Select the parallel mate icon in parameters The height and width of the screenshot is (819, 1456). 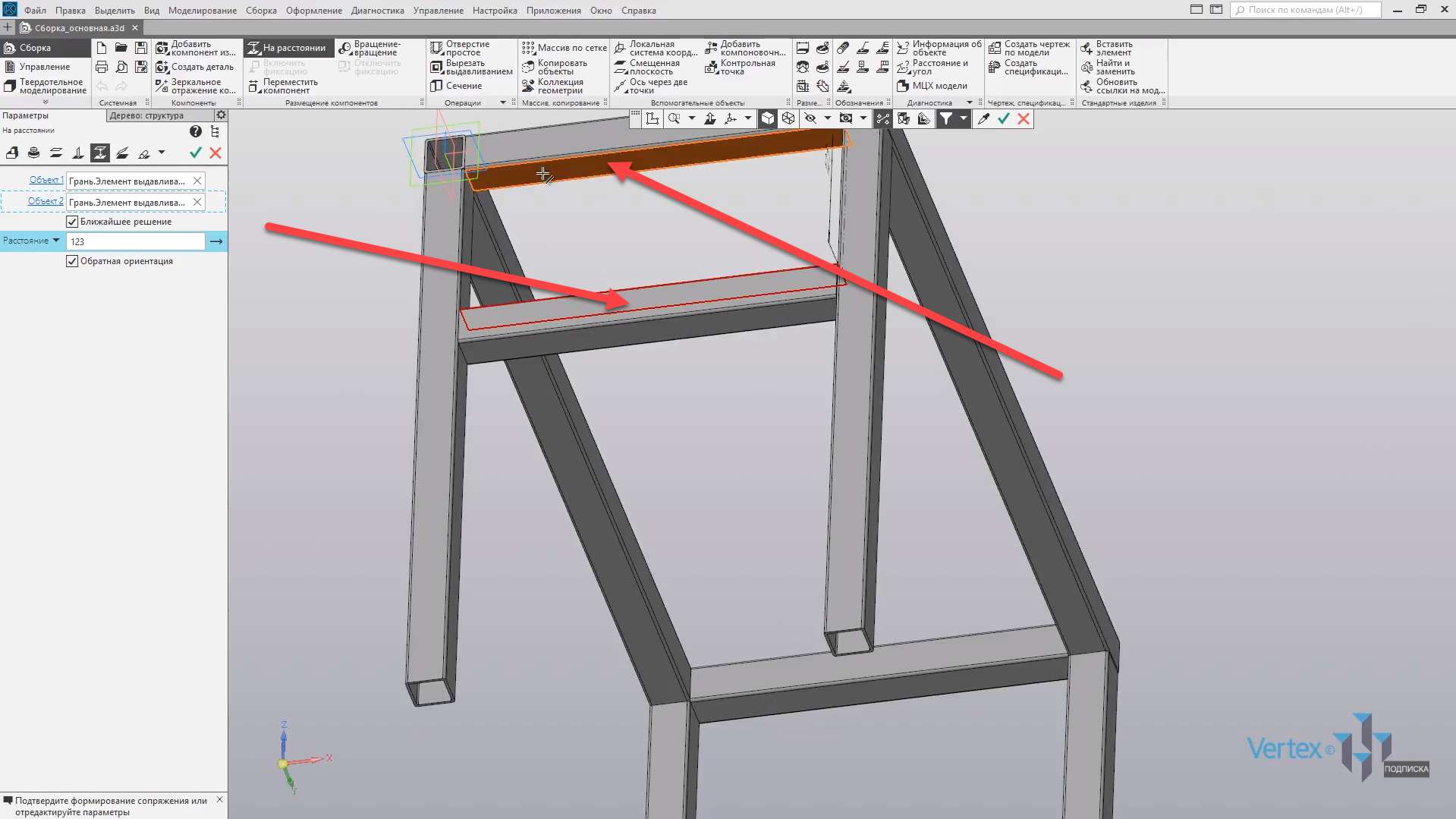(x=55, y=153)
